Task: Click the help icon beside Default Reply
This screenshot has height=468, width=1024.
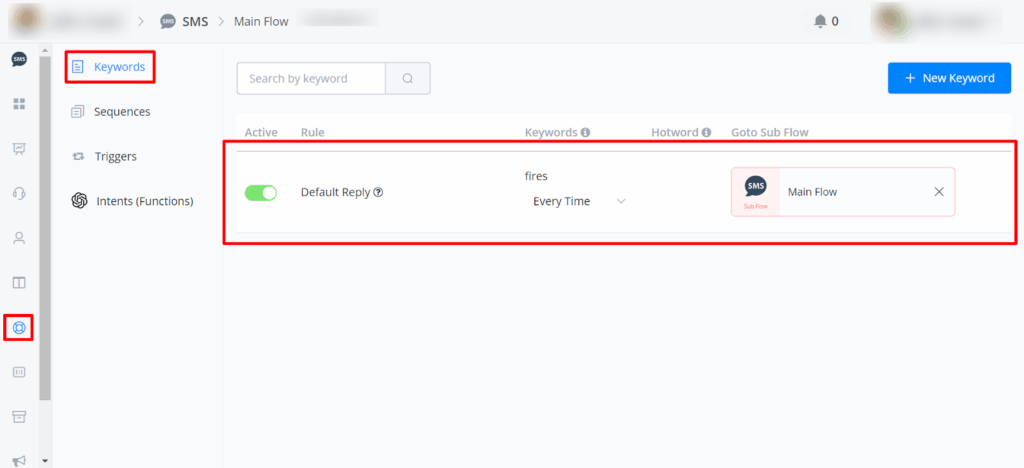Action: [378, 192]
